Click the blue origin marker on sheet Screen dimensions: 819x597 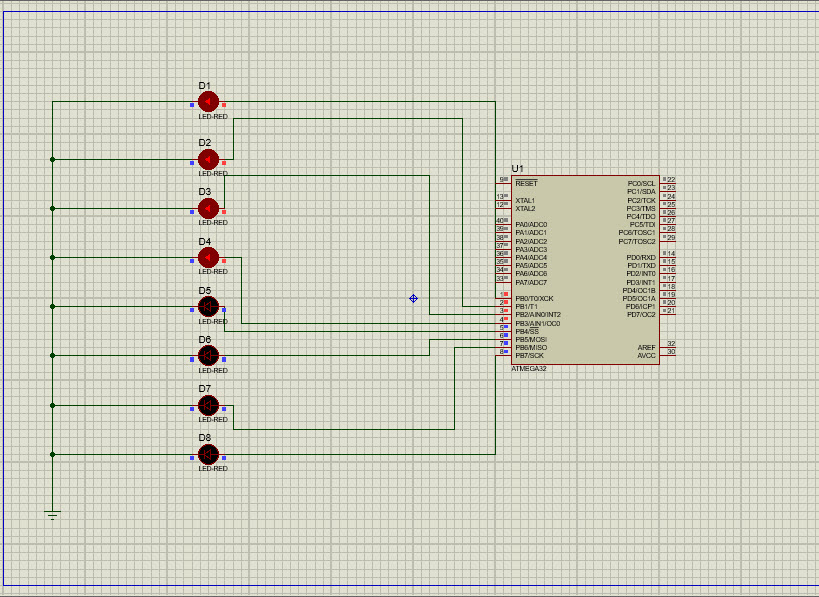click(413, 298)
